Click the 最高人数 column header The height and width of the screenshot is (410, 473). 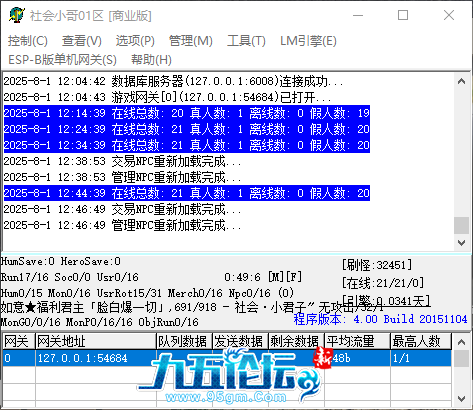coord(421,341)
